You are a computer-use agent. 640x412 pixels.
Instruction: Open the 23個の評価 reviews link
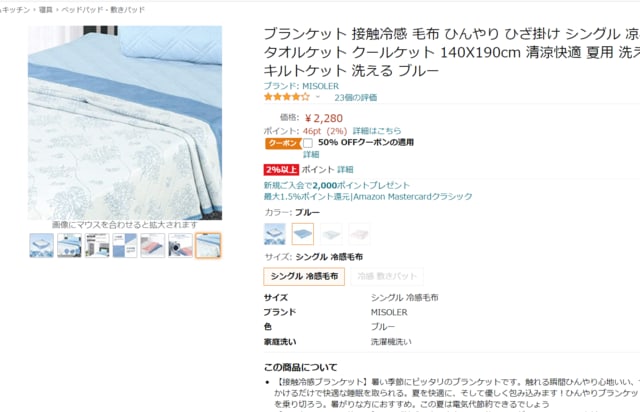coord(356,98)
